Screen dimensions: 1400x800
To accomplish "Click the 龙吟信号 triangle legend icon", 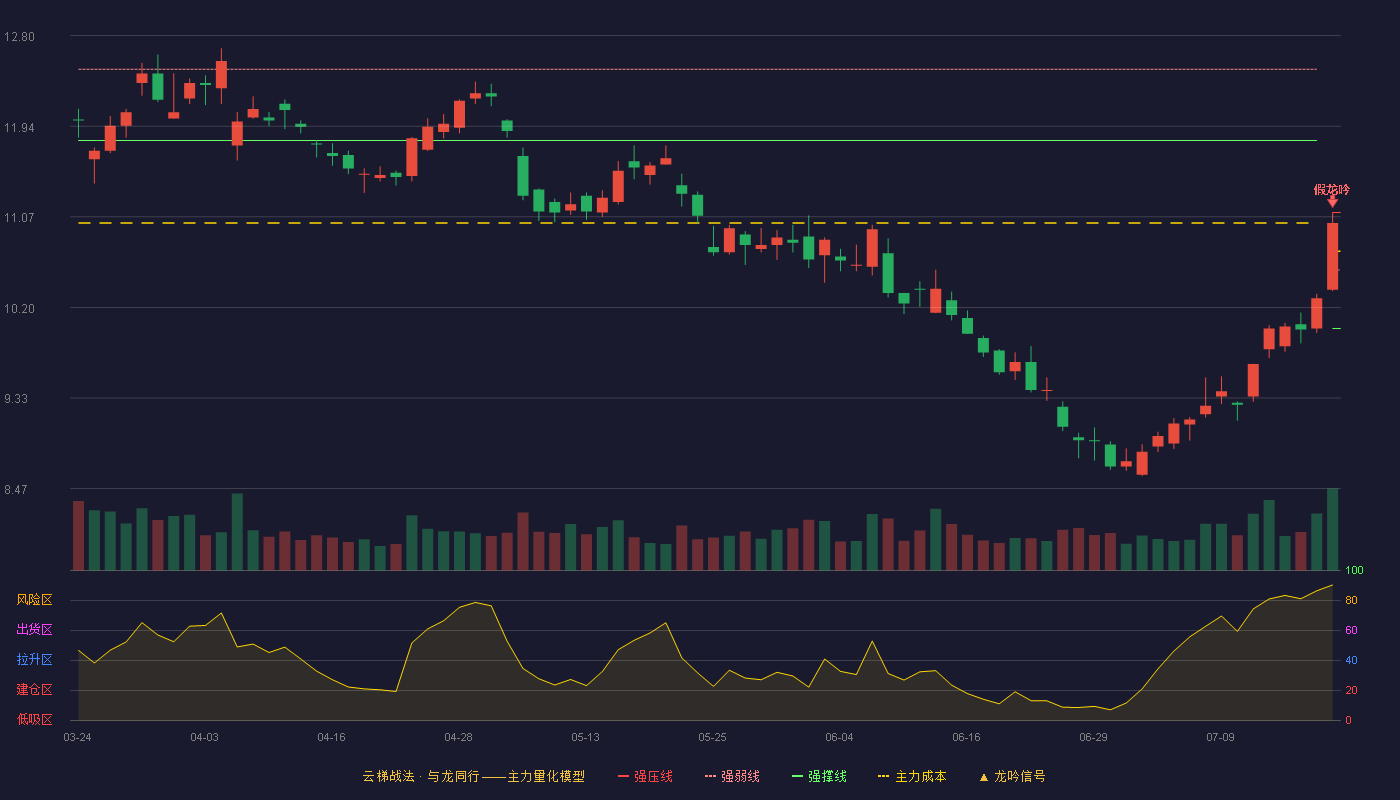I will tap(984, 777).
